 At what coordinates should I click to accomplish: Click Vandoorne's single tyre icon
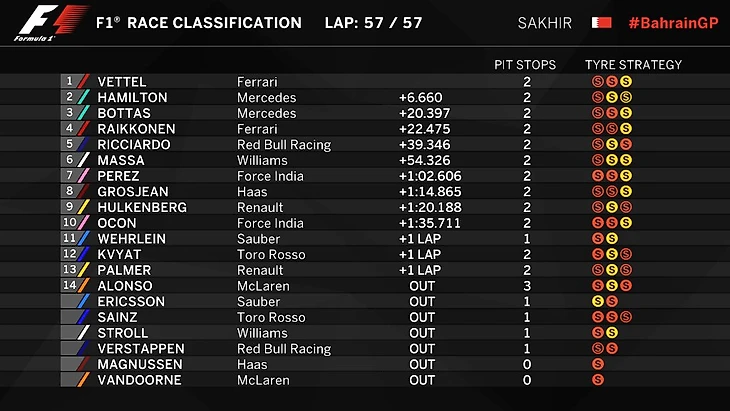(598, 380)
